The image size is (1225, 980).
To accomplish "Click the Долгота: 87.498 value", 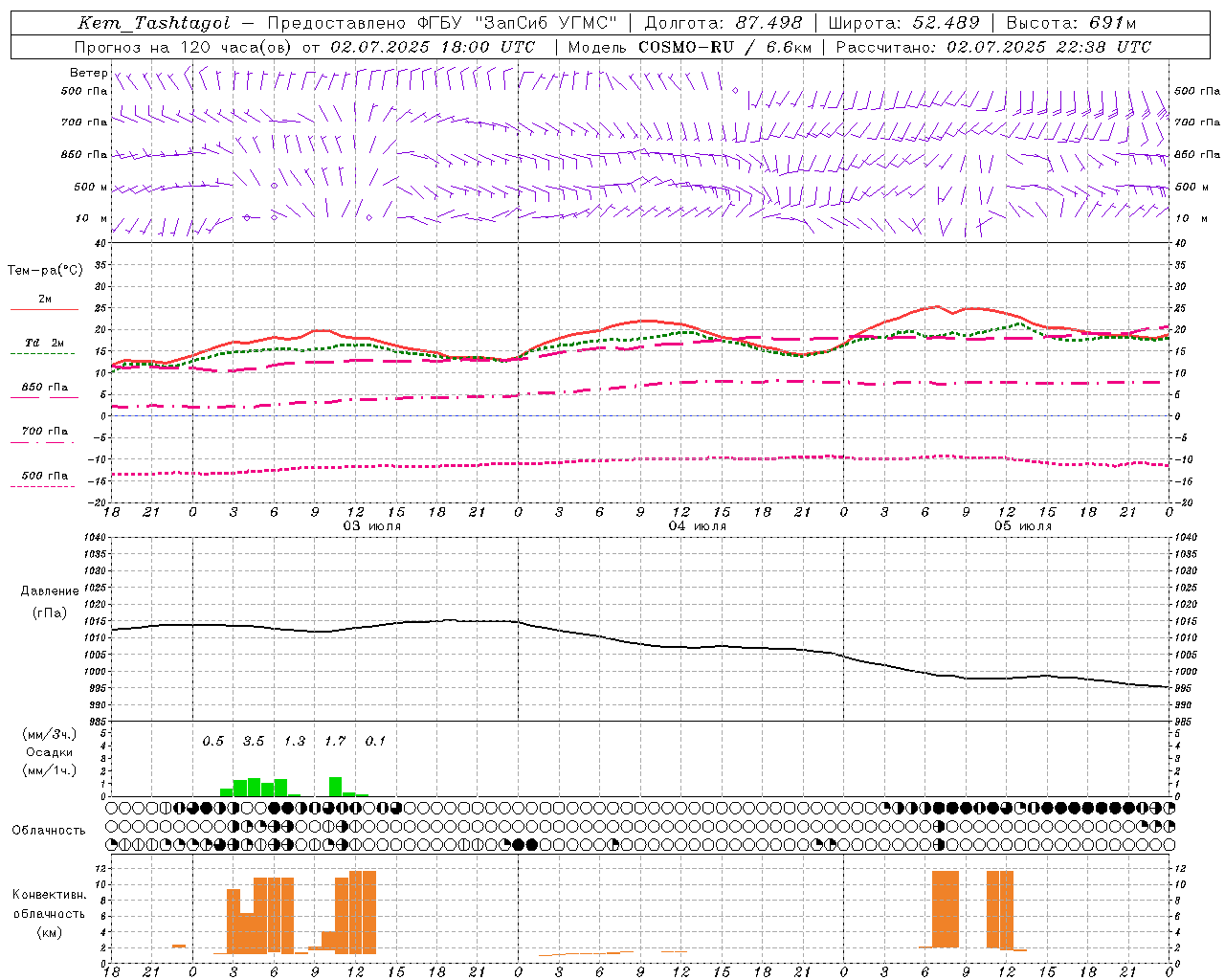I will pos(724,23).
